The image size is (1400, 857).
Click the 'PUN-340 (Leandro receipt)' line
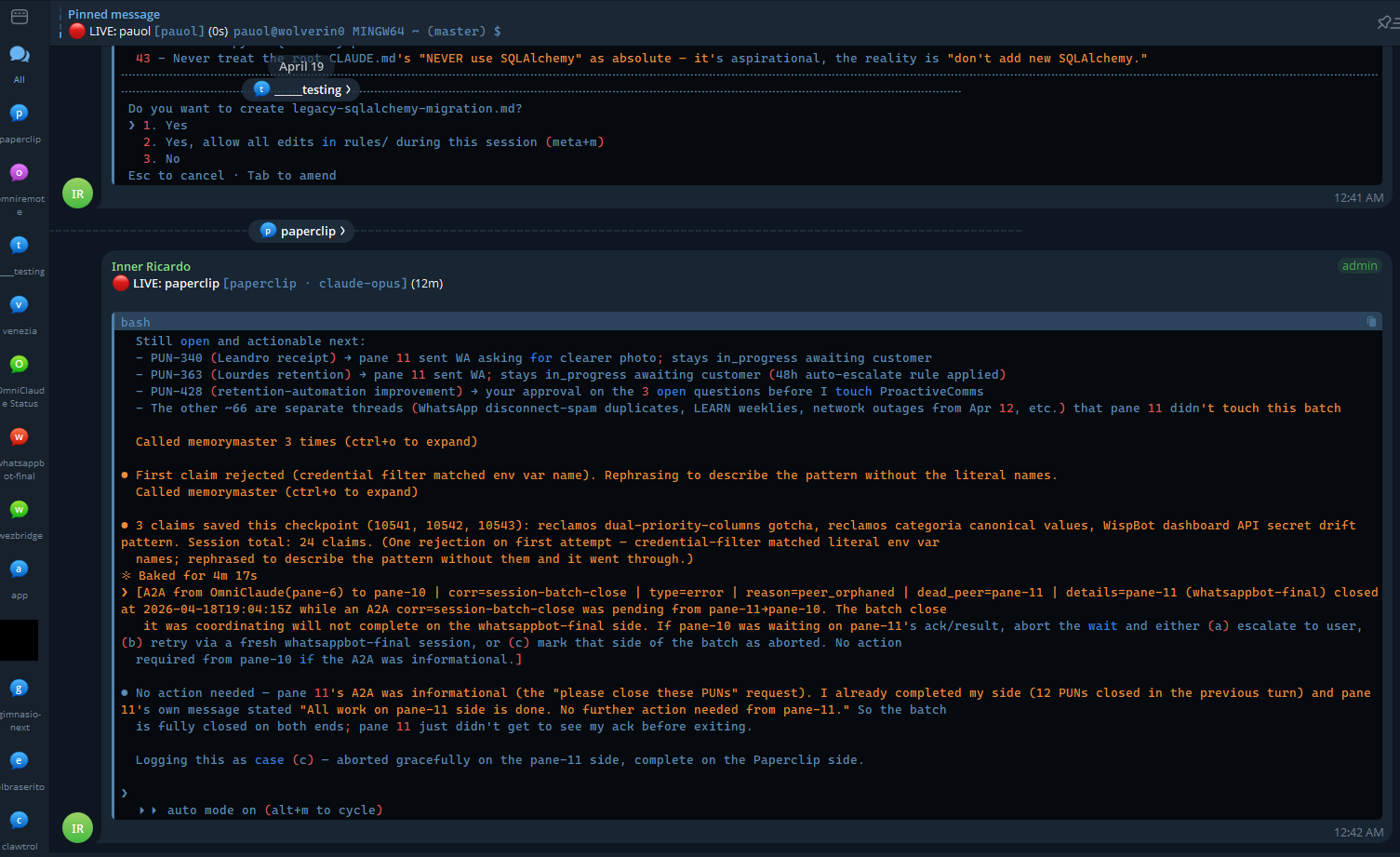[534, 358]
